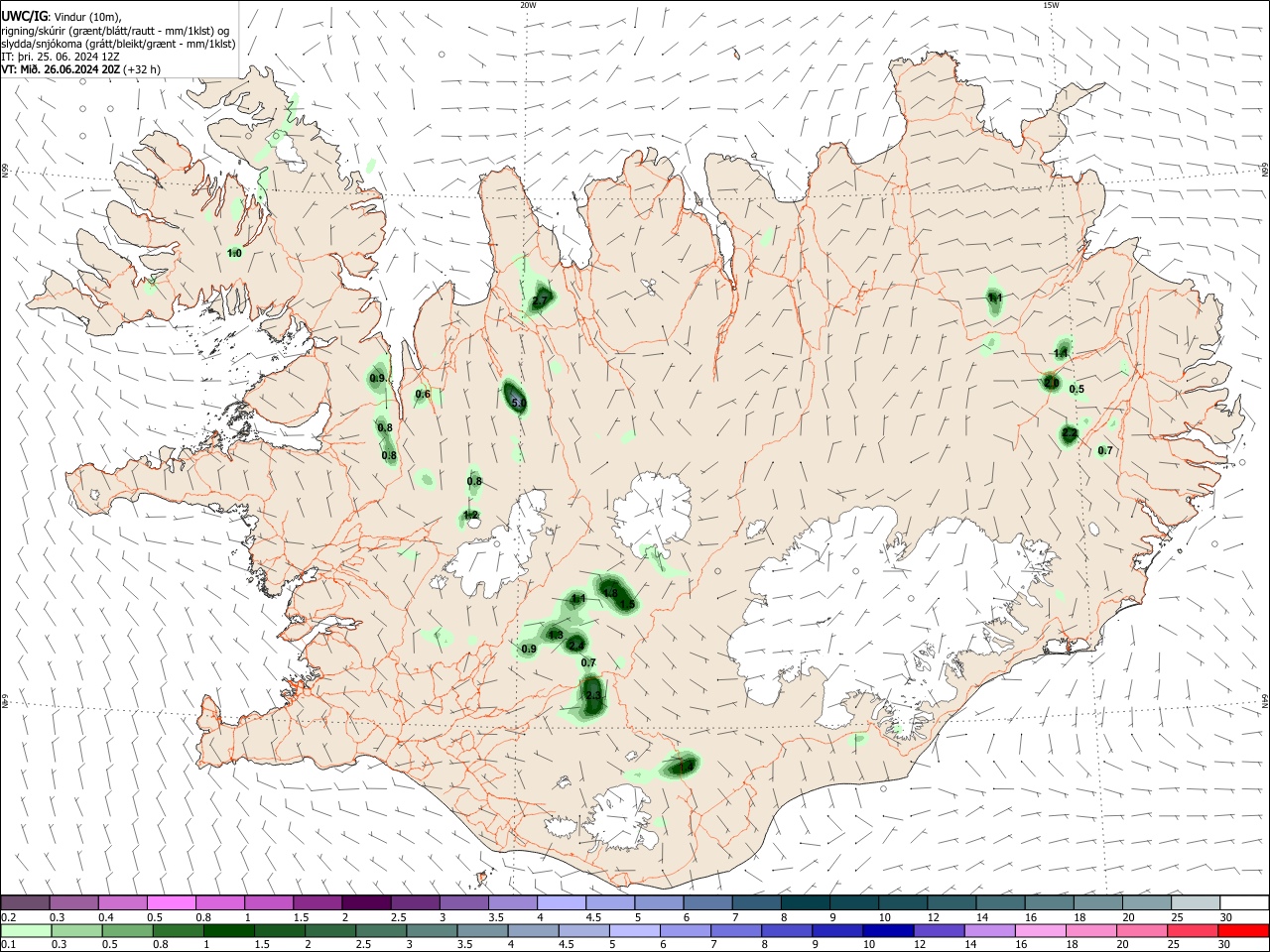Select the upper legend swatch between 1 and 1.5
This screenshot has width=1270, height=952.
(x=268, y=903)
